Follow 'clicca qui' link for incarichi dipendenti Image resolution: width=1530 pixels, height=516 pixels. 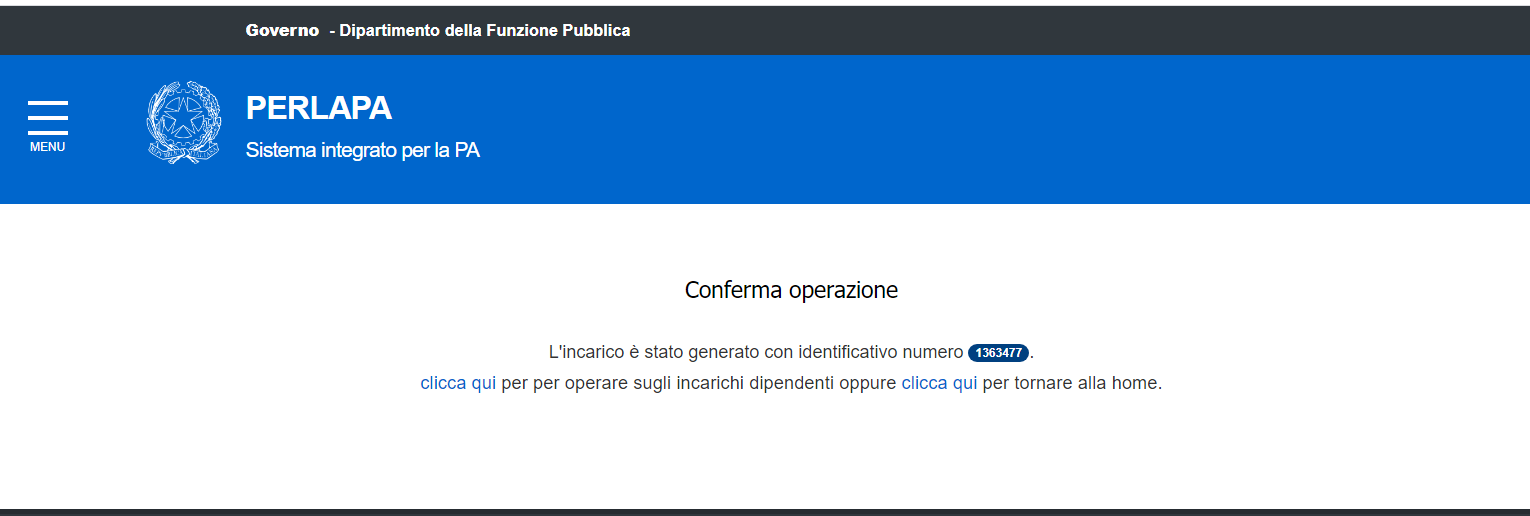[458, 383]
